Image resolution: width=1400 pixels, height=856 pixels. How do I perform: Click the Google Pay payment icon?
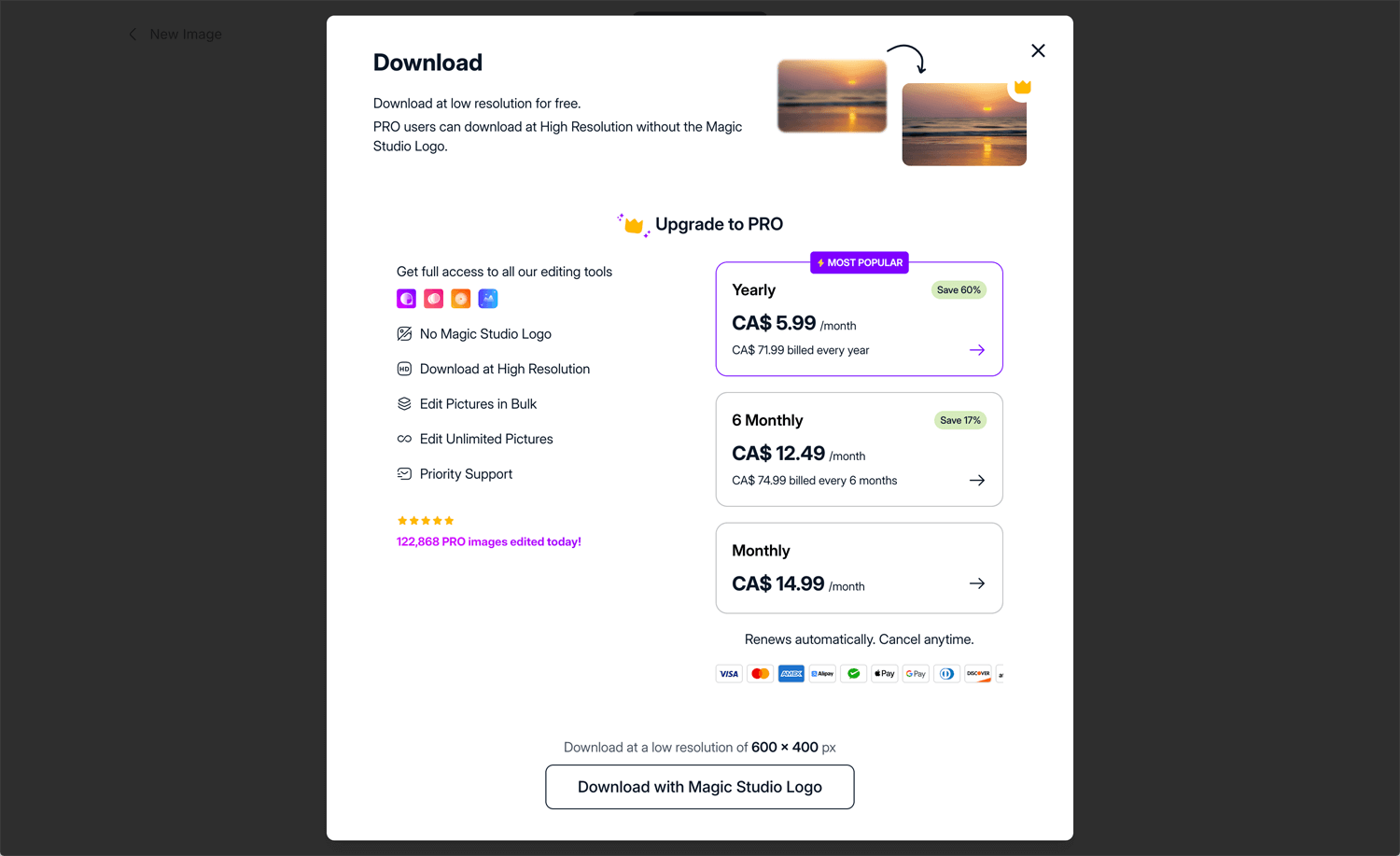(916, 674)
